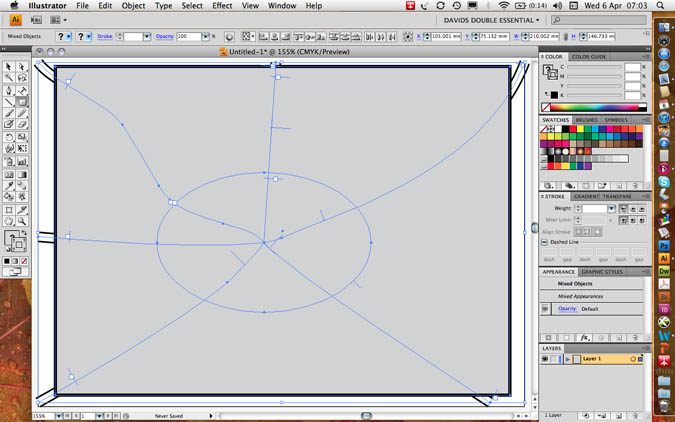Toggle visibility of Opacity appearance attribute
This screenshot has height=422, width=675.
[x=546, y=309]
